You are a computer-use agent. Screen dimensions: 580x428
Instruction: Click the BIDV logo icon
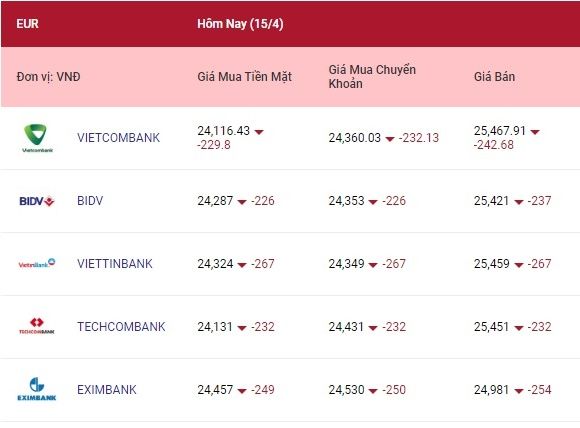coord(37,201)
